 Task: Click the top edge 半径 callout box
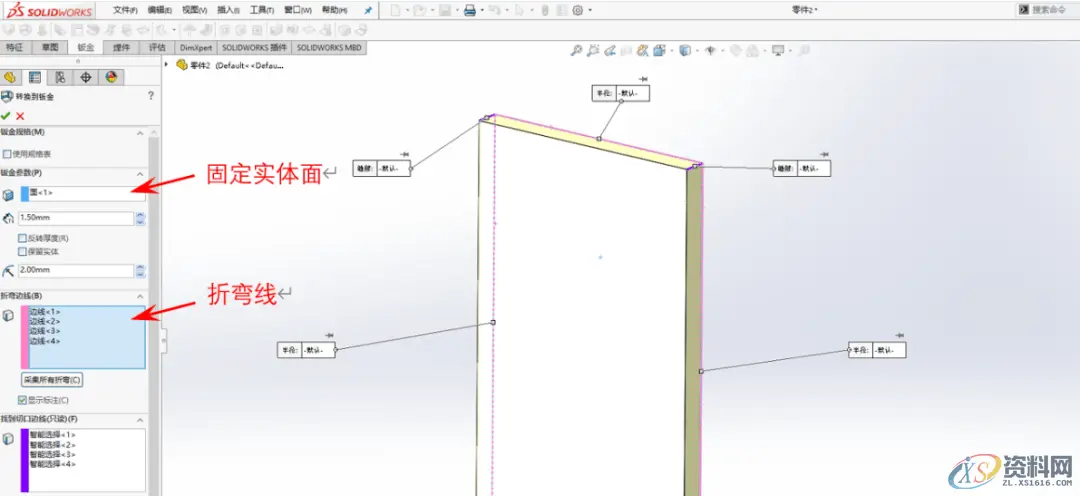(621, 93)
